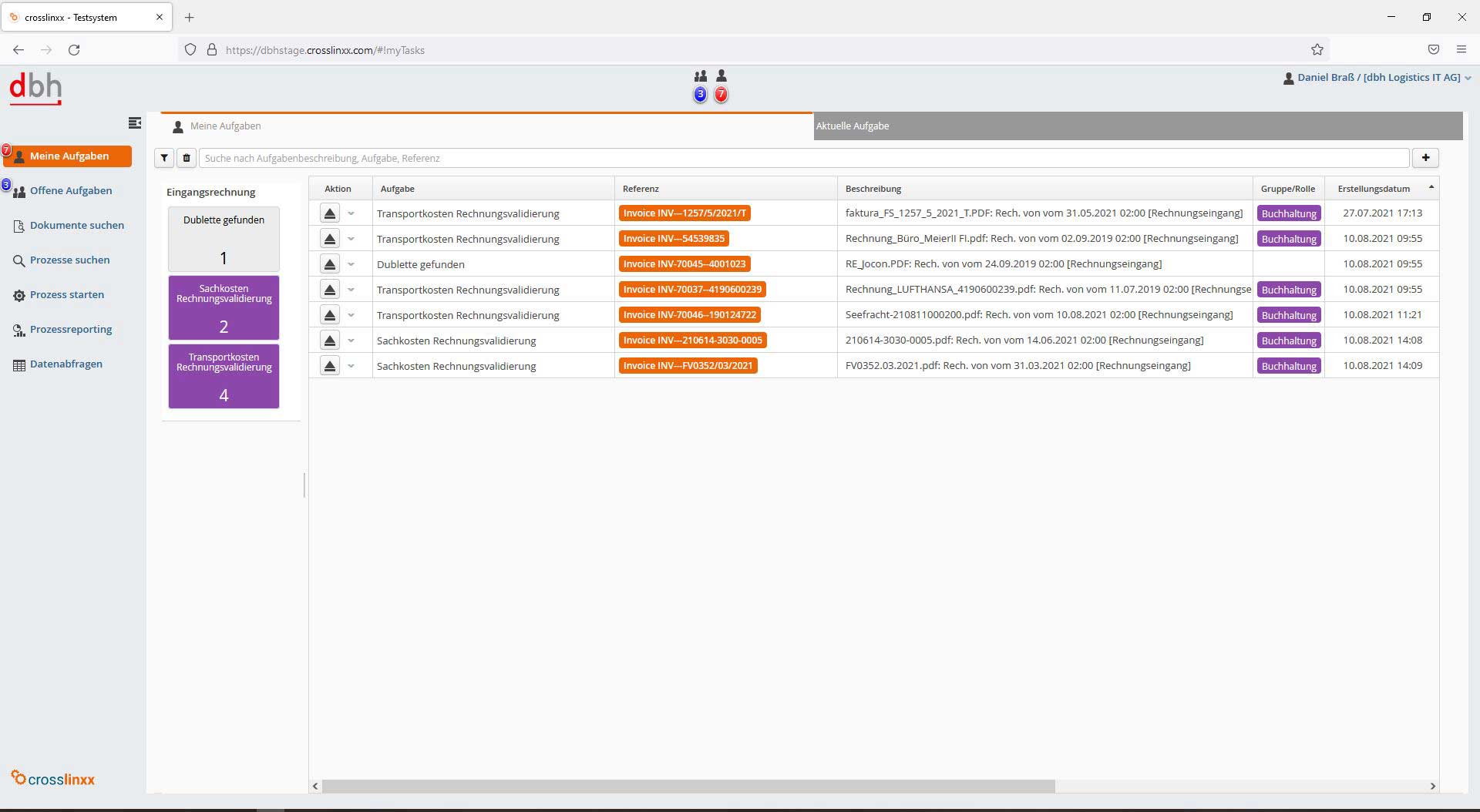Collapse the sidebar menu toggle icon
This screenshot has height=812, width=1480.
coord(135,122)
